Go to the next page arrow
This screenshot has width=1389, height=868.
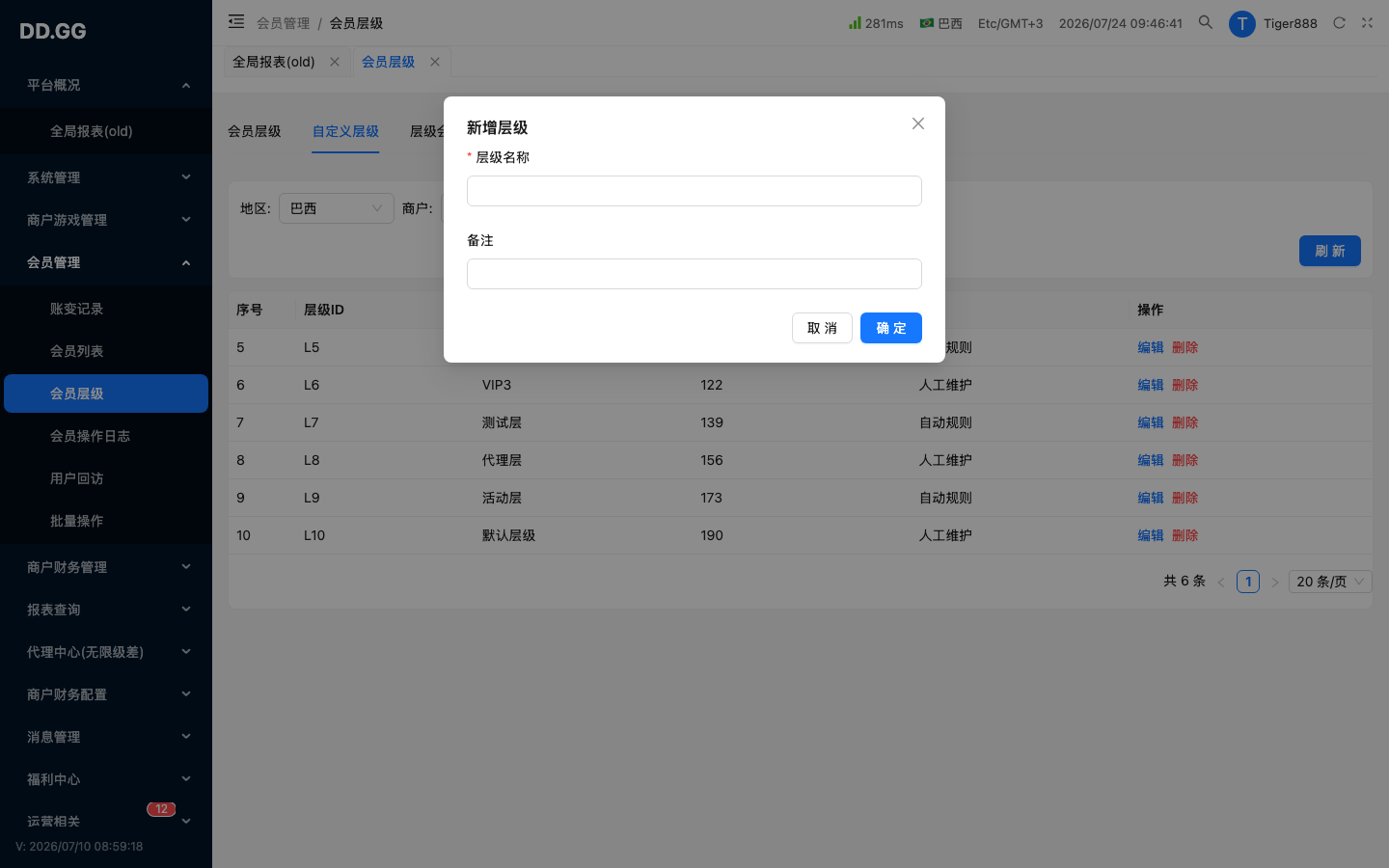(1275, 582)
